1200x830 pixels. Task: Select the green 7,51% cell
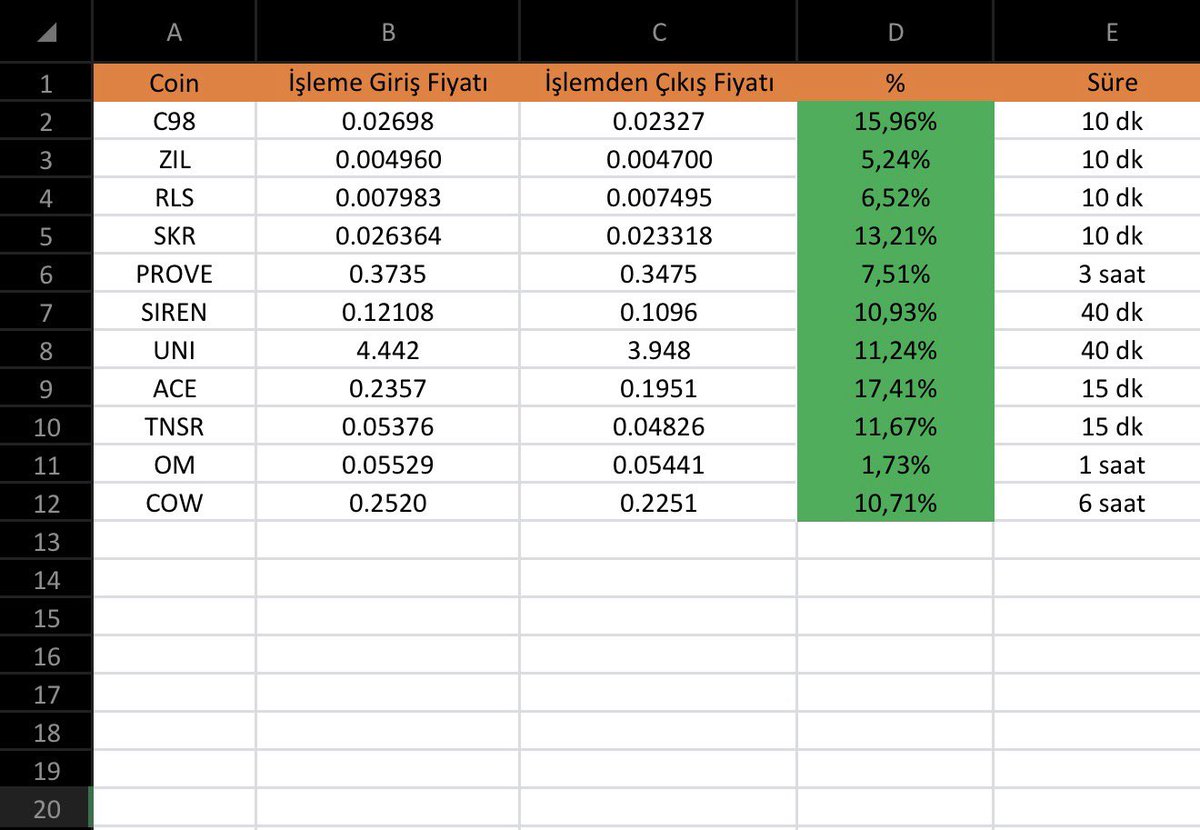[895, 274]
